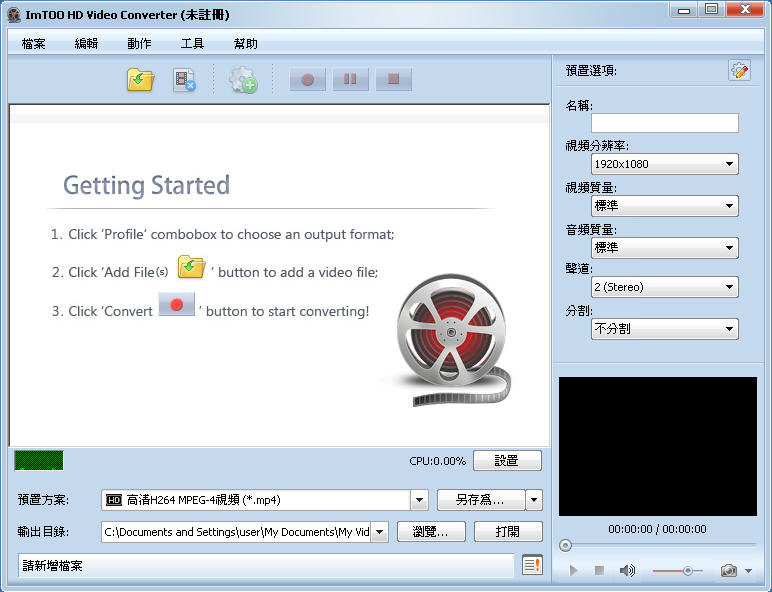Screen dimensions: 772x592
Task: Open the preset options edit icon
Action: pyautogui.click(x=739, y=70)
